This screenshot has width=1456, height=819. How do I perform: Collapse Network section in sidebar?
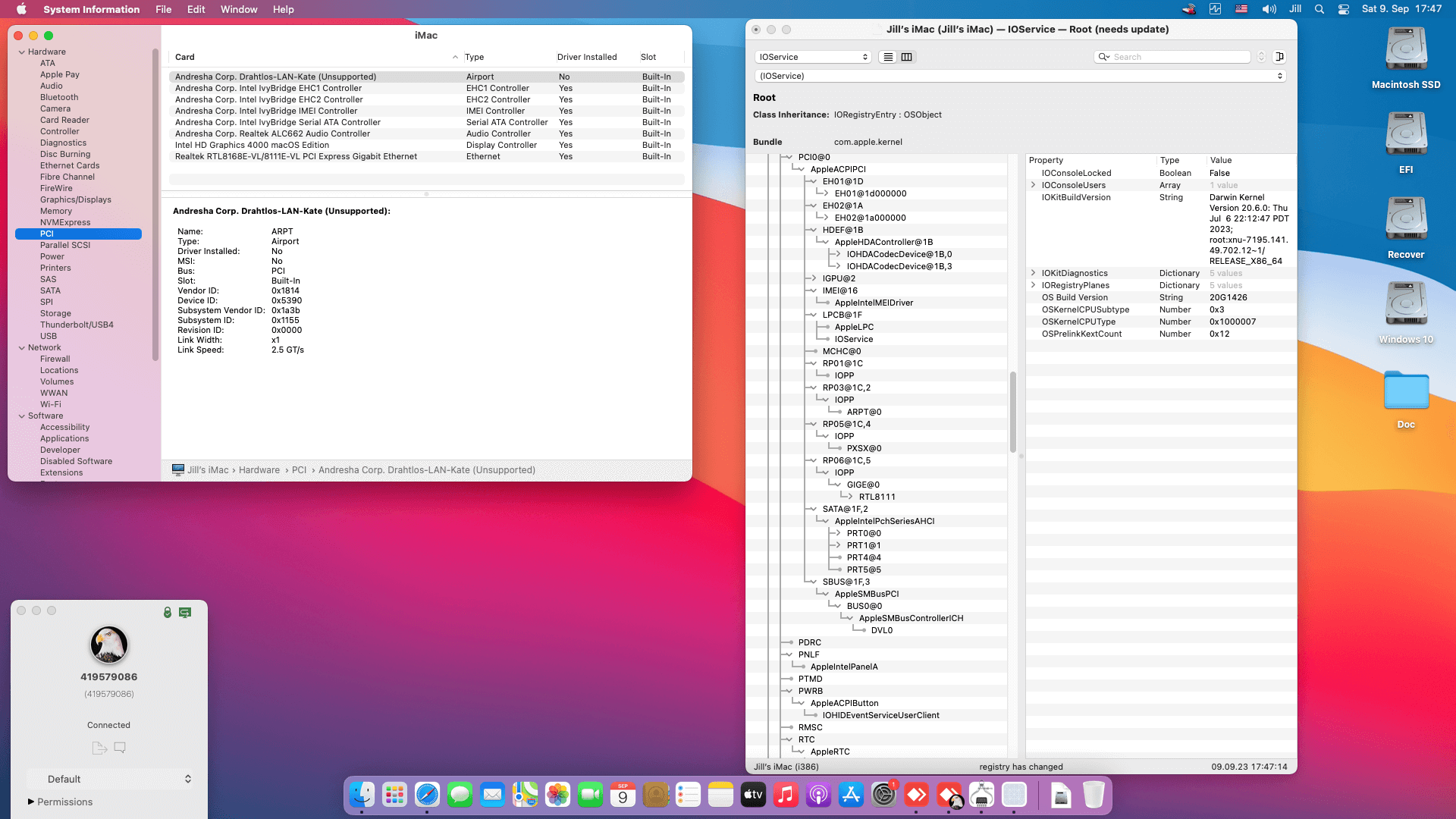point(21,347)
